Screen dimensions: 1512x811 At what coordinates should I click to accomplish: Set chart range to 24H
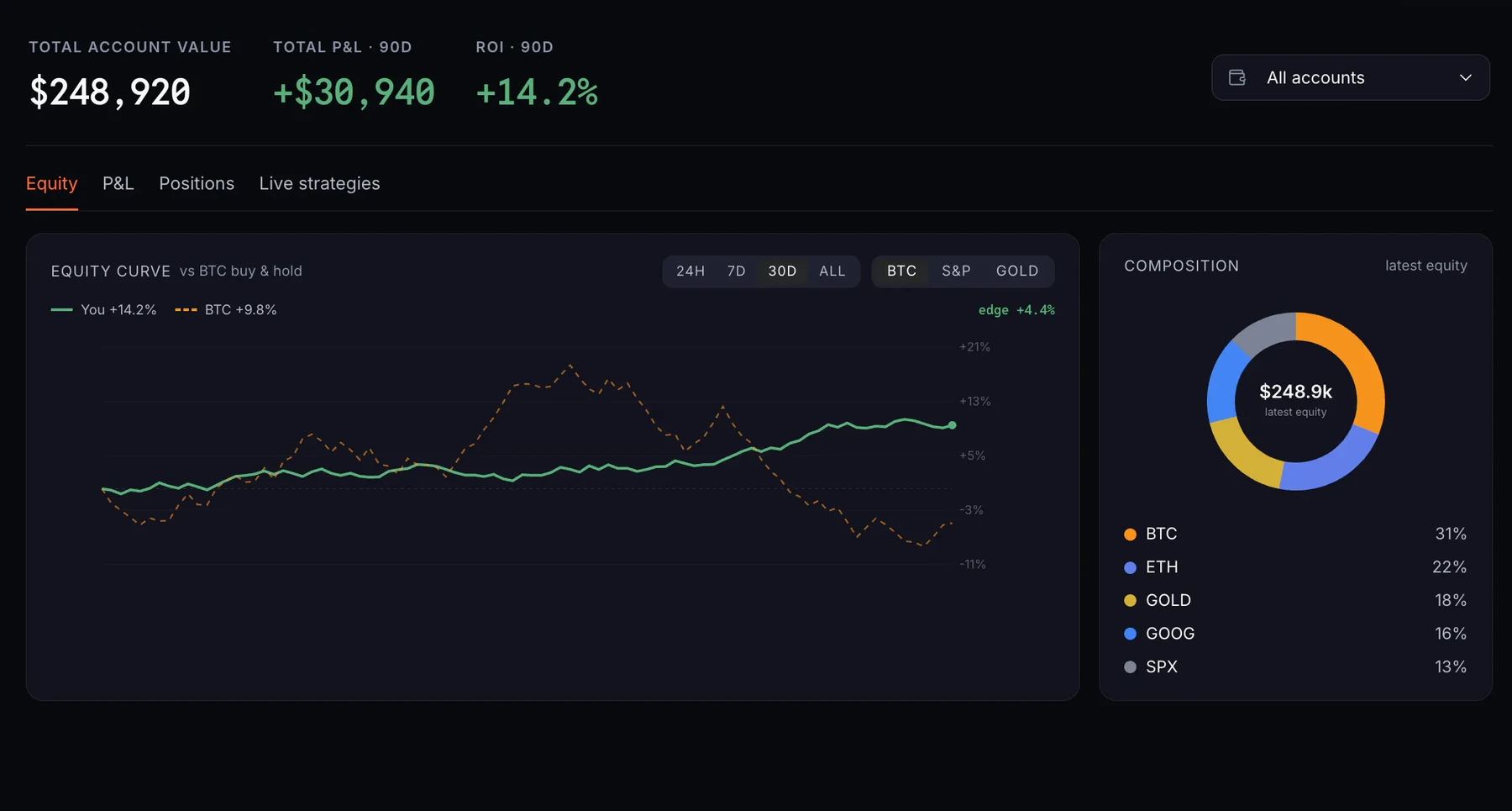690,271
